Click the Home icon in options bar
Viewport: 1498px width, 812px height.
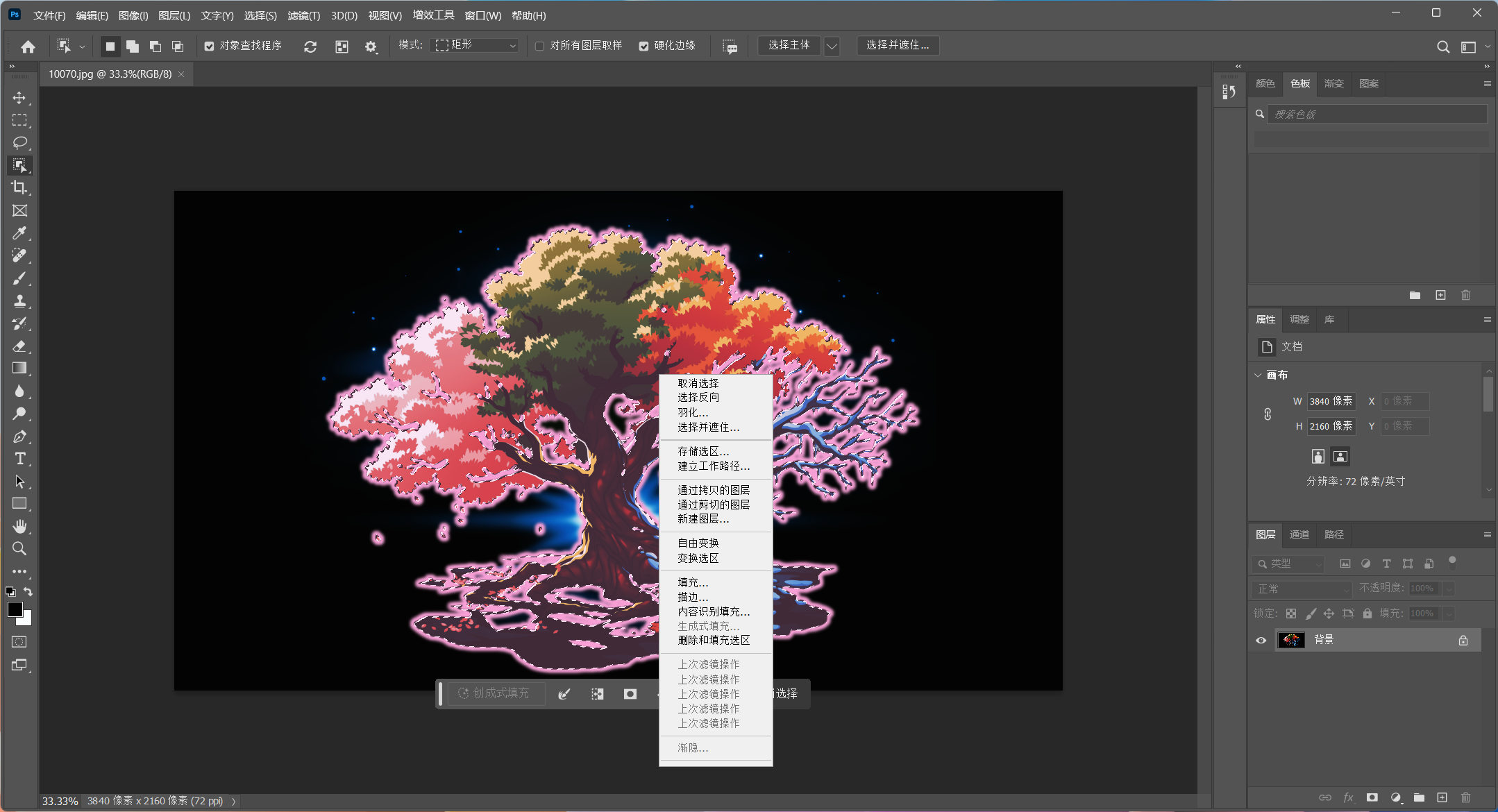(x=28, y=46)
